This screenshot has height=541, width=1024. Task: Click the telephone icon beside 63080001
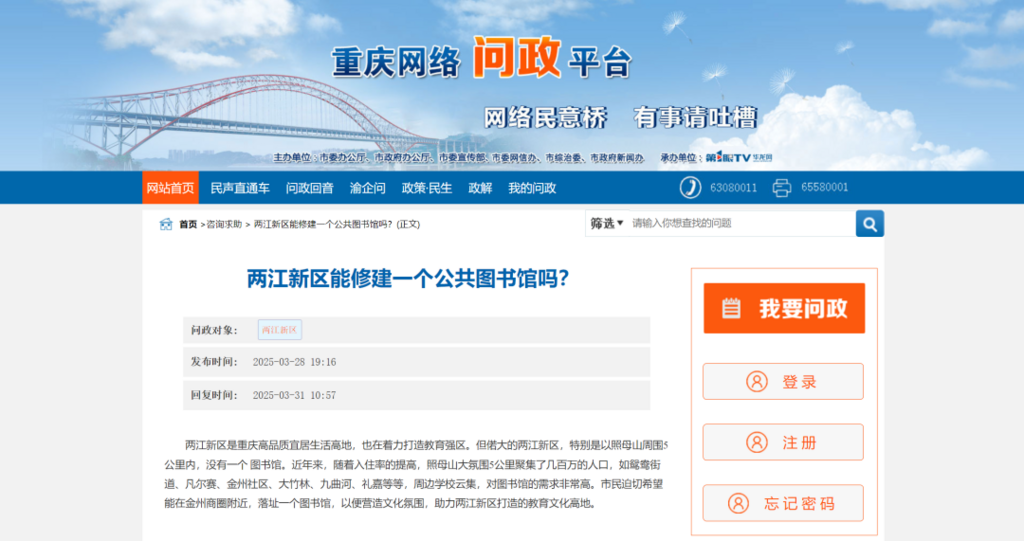pos(690,187)
